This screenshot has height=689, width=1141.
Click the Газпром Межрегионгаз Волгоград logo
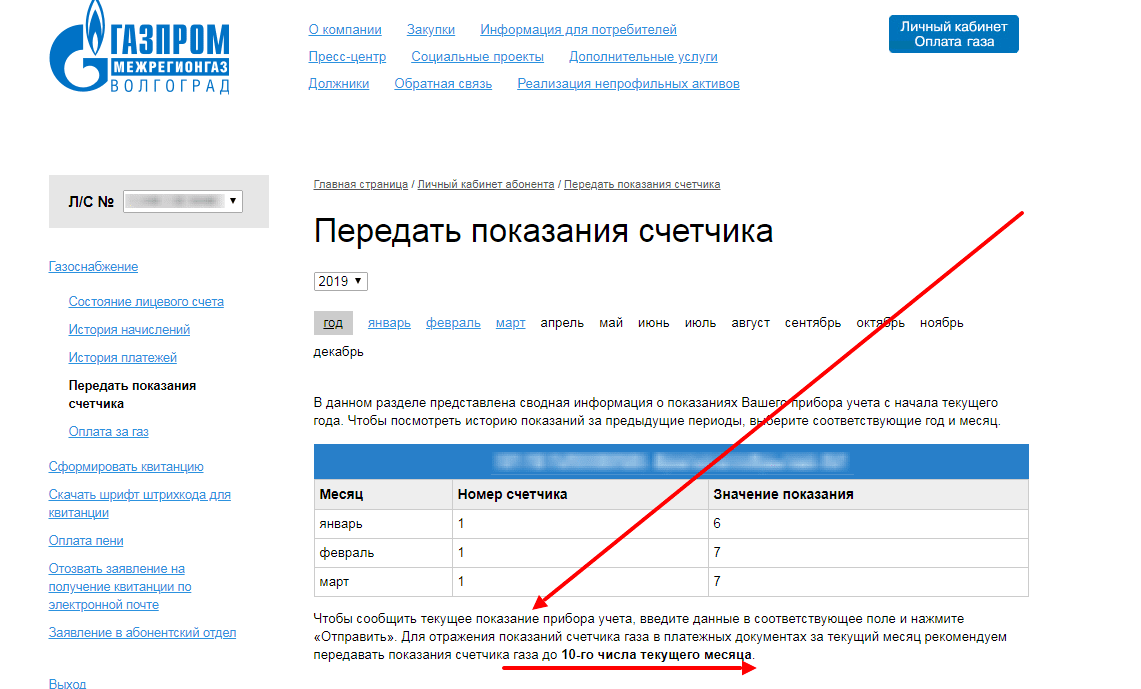tap(140, 47)
